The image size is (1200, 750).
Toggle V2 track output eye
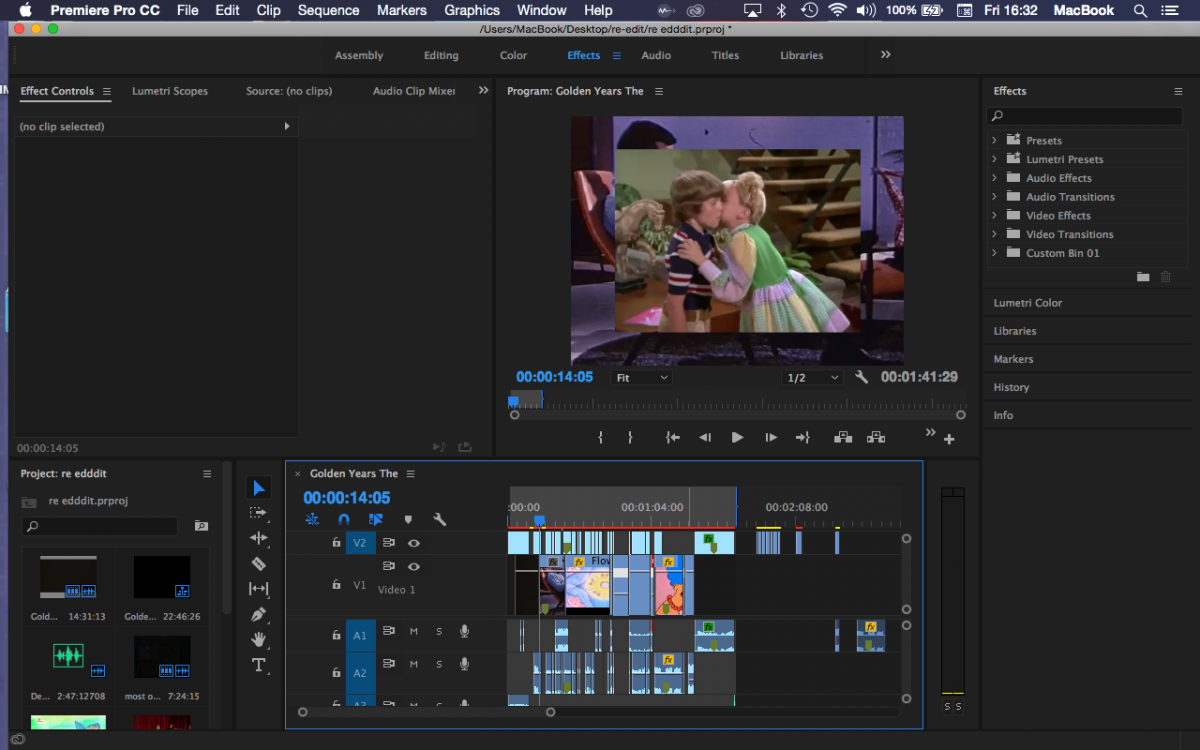413,543
